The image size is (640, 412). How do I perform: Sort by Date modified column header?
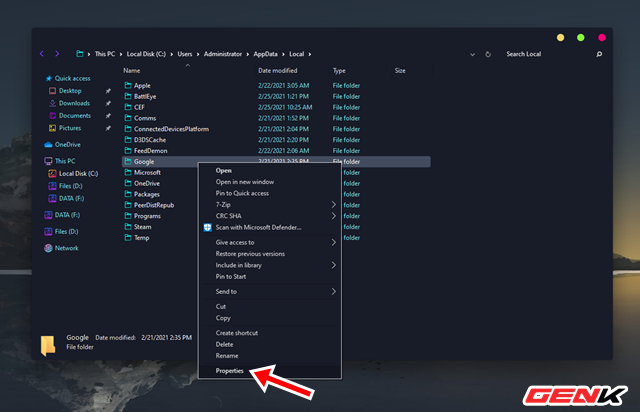(x=278, y=71)
